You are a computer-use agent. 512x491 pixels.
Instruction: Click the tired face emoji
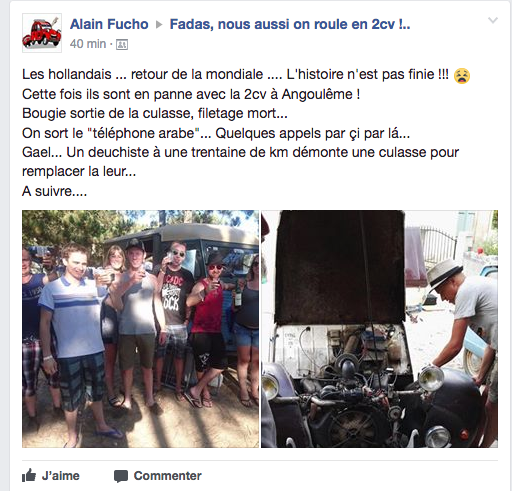point(462,76)
